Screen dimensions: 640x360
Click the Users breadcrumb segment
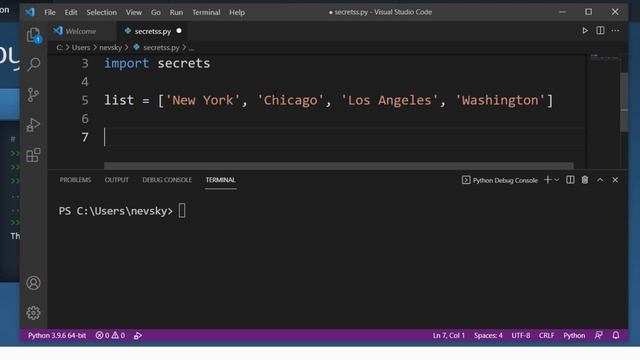(x=81, y=48)
